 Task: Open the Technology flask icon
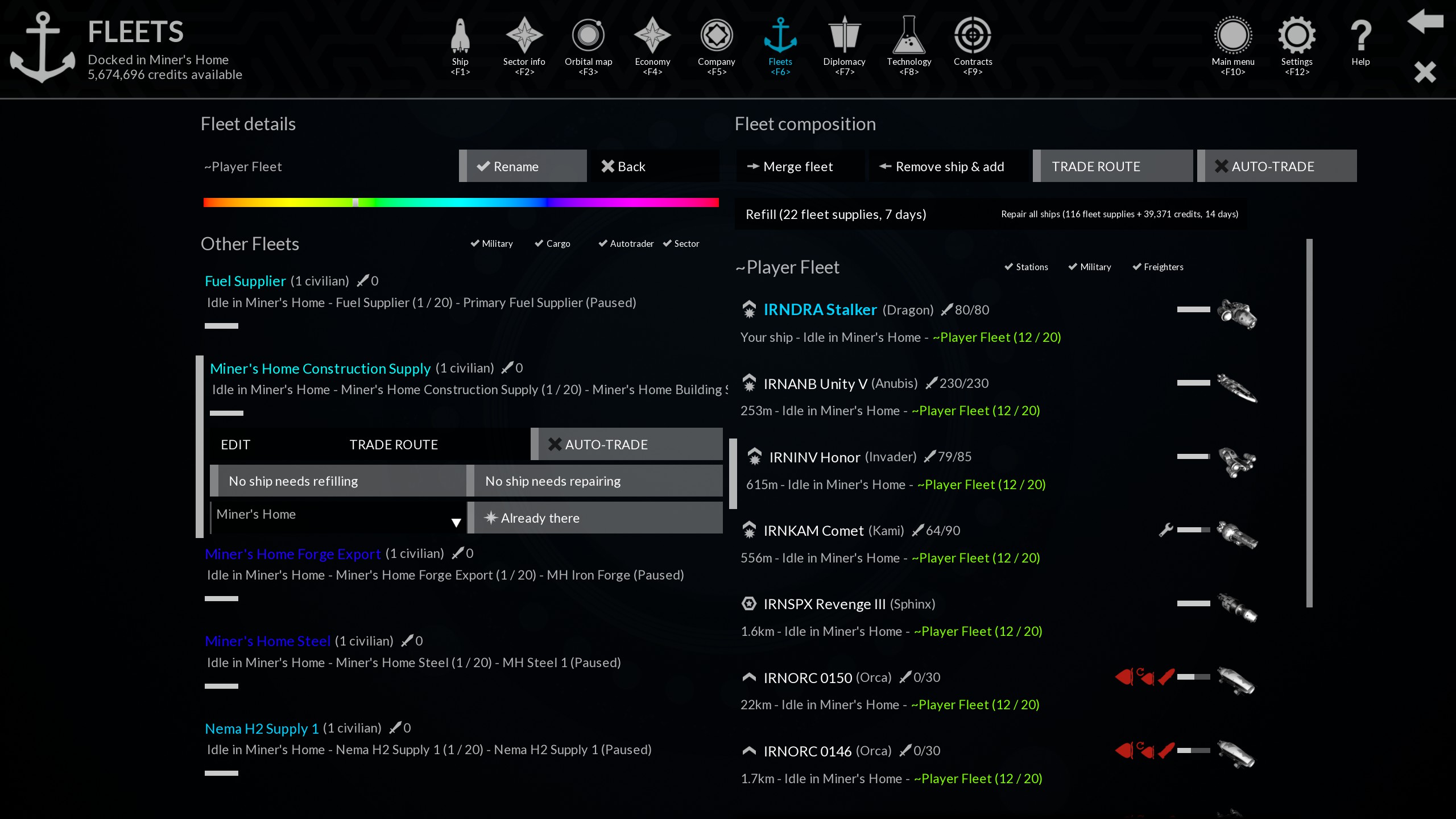point(908,36)
